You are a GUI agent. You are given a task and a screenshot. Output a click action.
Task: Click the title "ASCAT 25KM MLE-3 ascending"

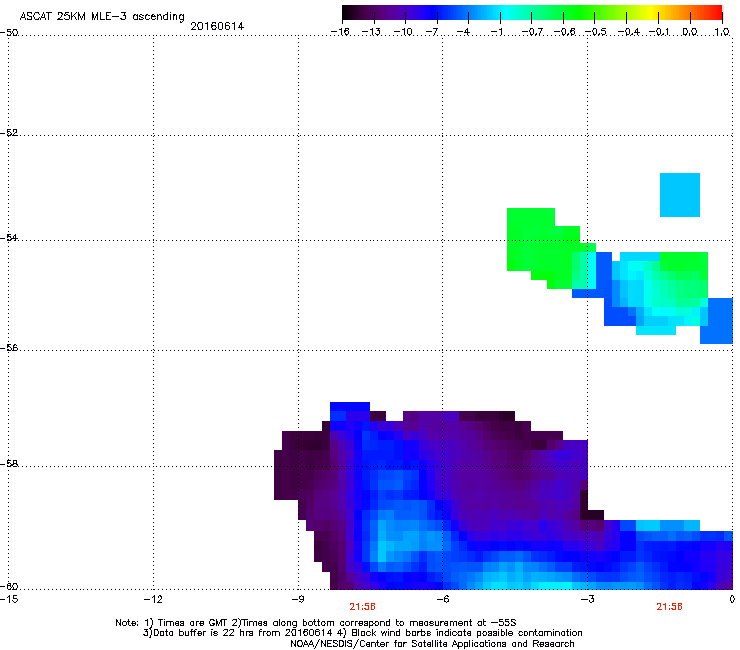coord(102,16)
